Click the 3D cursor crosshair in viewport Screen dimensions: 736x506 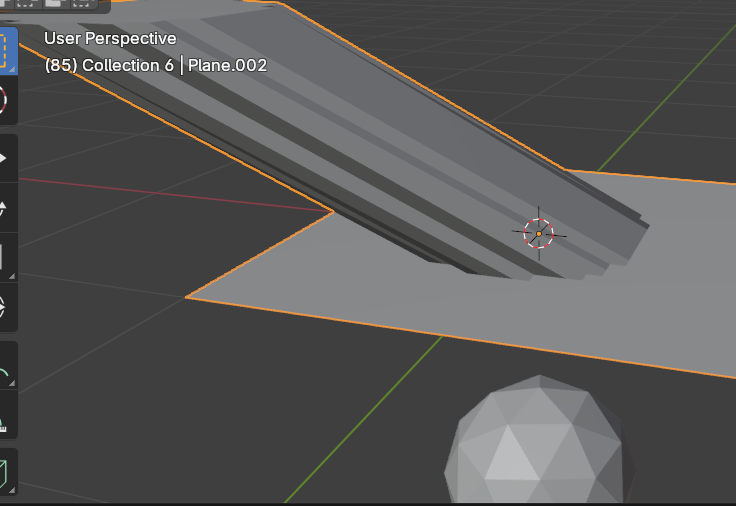point(538,233)
